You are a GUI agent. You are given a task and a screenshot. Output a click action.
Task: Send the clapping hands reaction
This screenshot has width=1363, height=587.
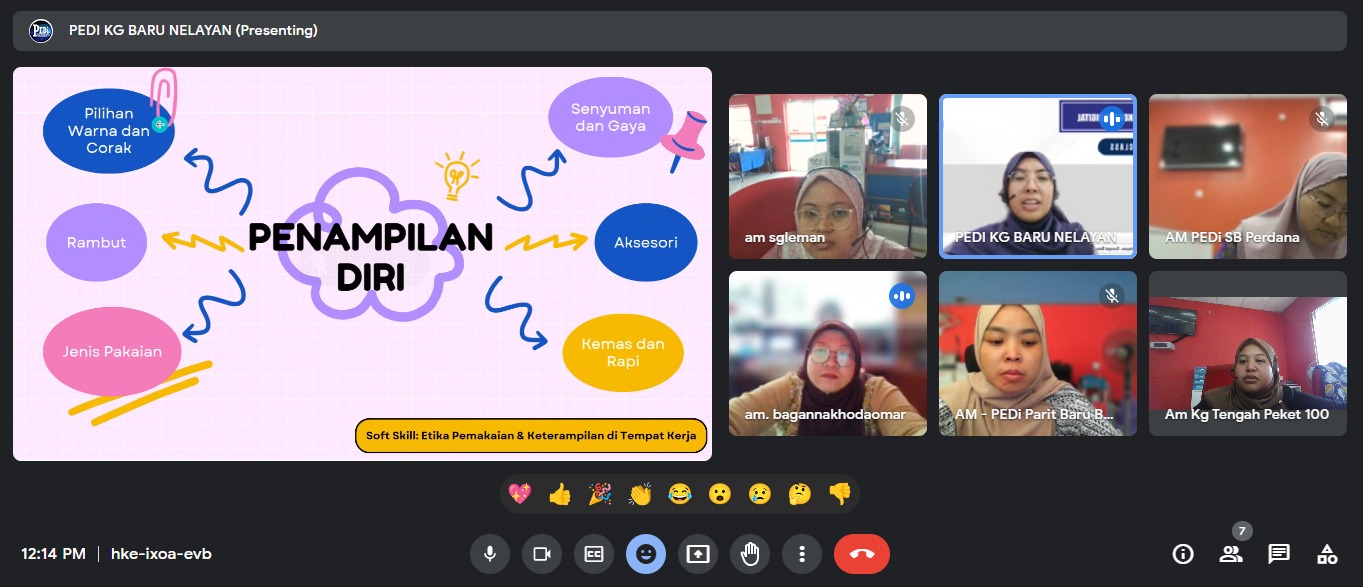(x=640, y=494)
